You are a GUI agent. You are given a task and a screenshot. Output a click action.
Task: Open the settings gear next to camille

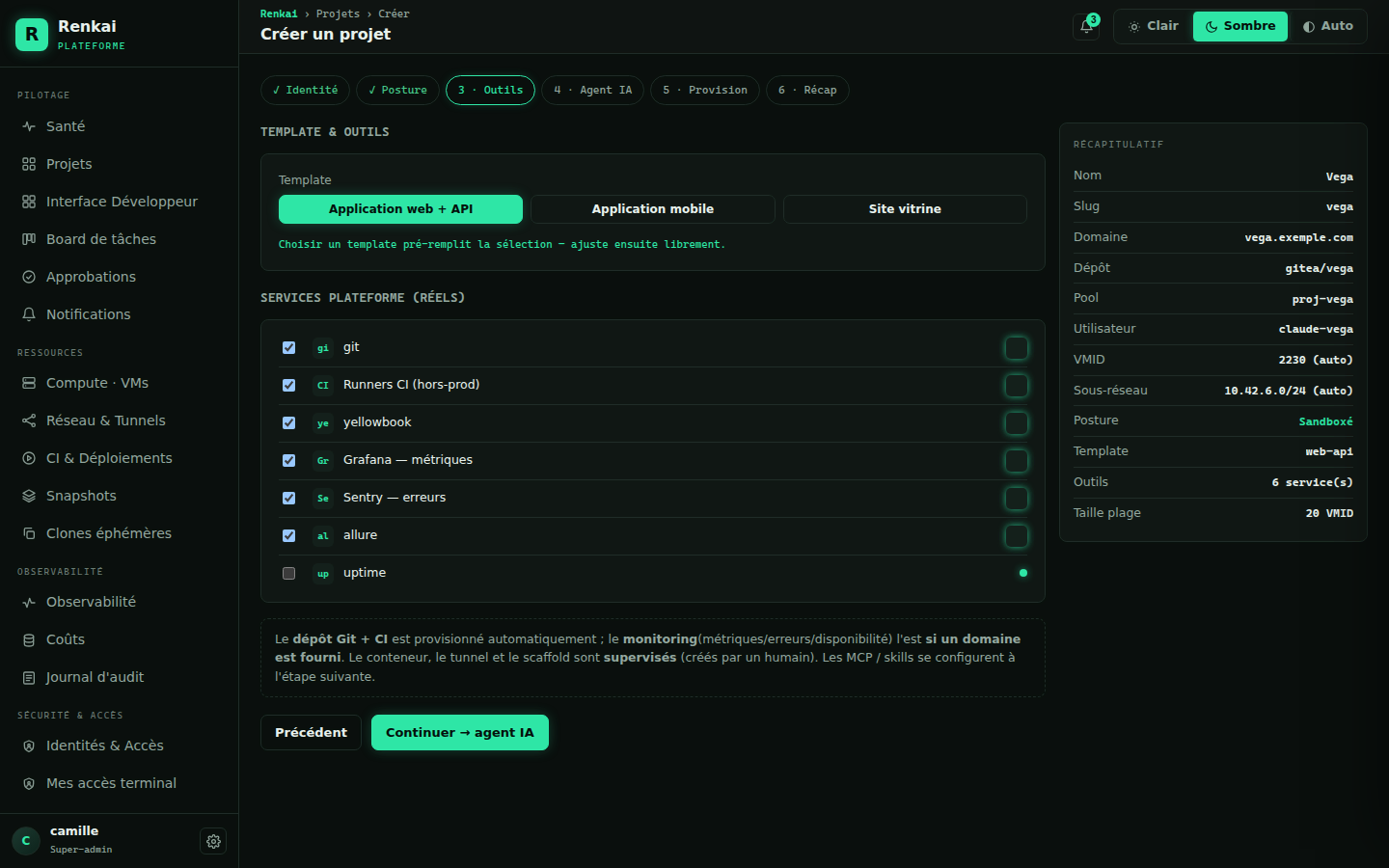tap(213, 841)
